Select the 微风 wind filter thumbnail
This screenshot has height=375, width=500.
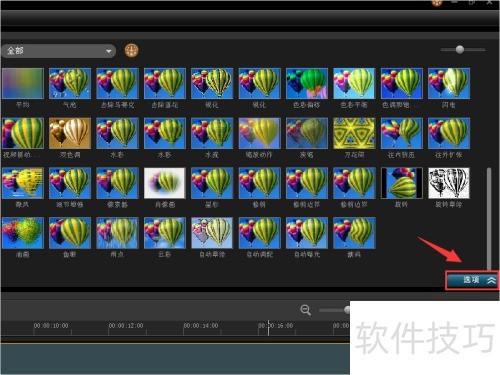pyautogui.click(x=23, y=183)
